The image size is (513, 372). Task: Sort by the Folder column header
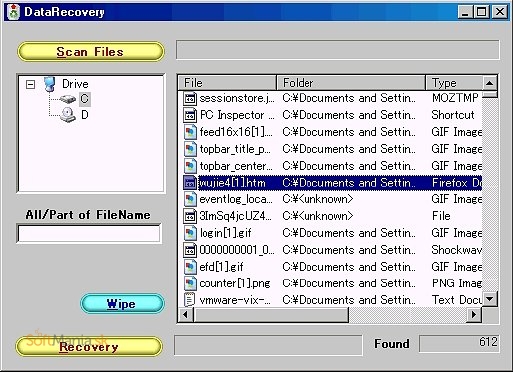[351, 83]
